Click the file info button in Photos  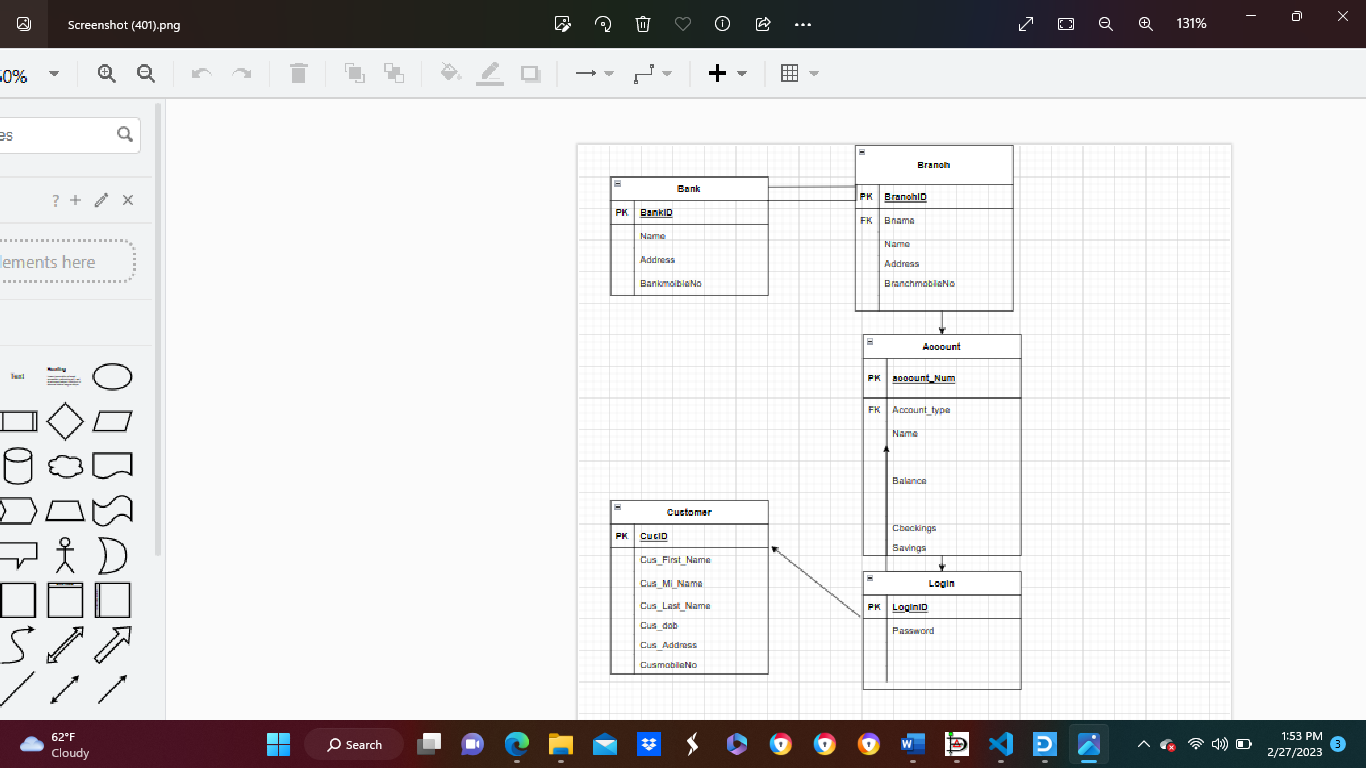(x=722, y=24)
